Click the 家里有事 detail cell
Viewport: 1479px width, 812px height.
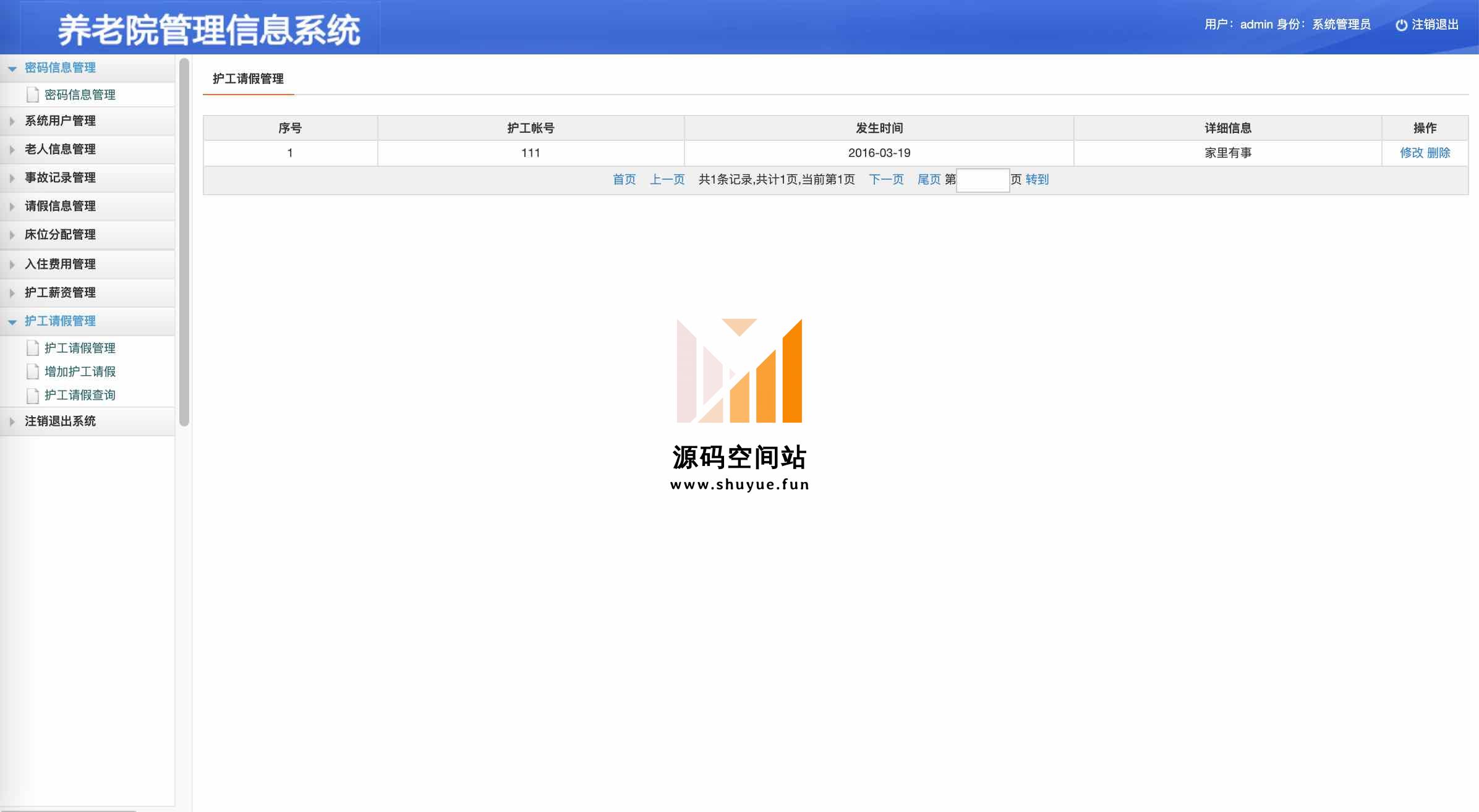coord(1228,153)
